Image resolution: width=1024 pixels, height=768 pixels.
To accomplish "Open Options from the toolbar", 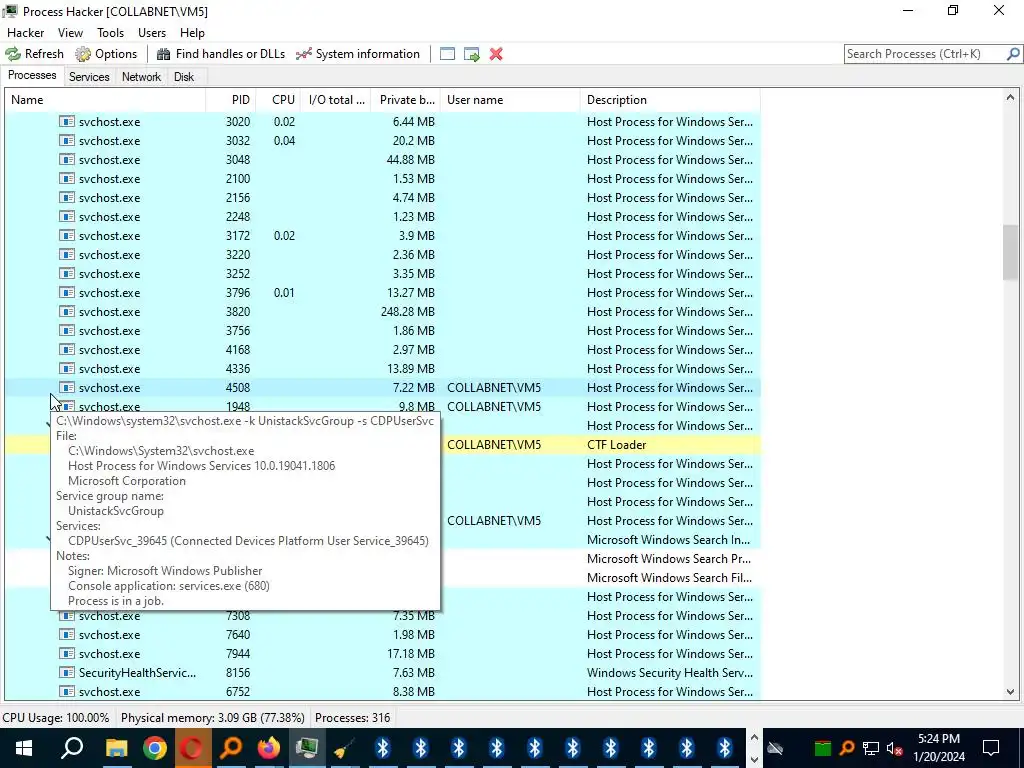I will (x=106, y=54).
